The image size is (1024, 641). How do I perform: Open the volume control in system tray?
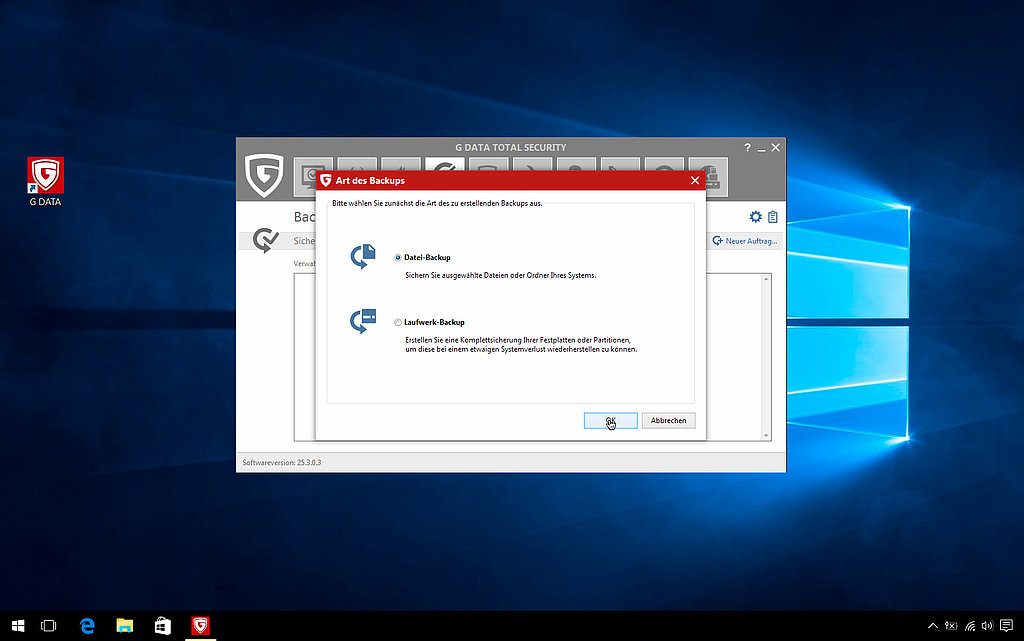pos(987,625)
